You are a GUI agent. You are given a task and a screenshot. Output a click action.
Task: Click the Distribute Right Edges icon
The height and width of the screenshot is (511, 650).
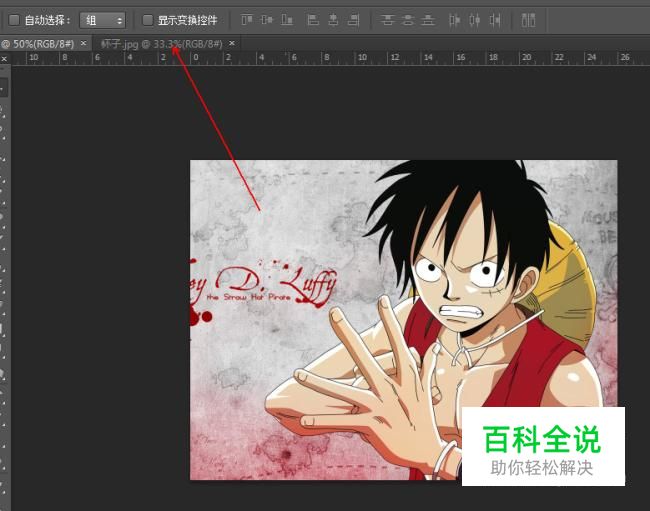(495, 19)
